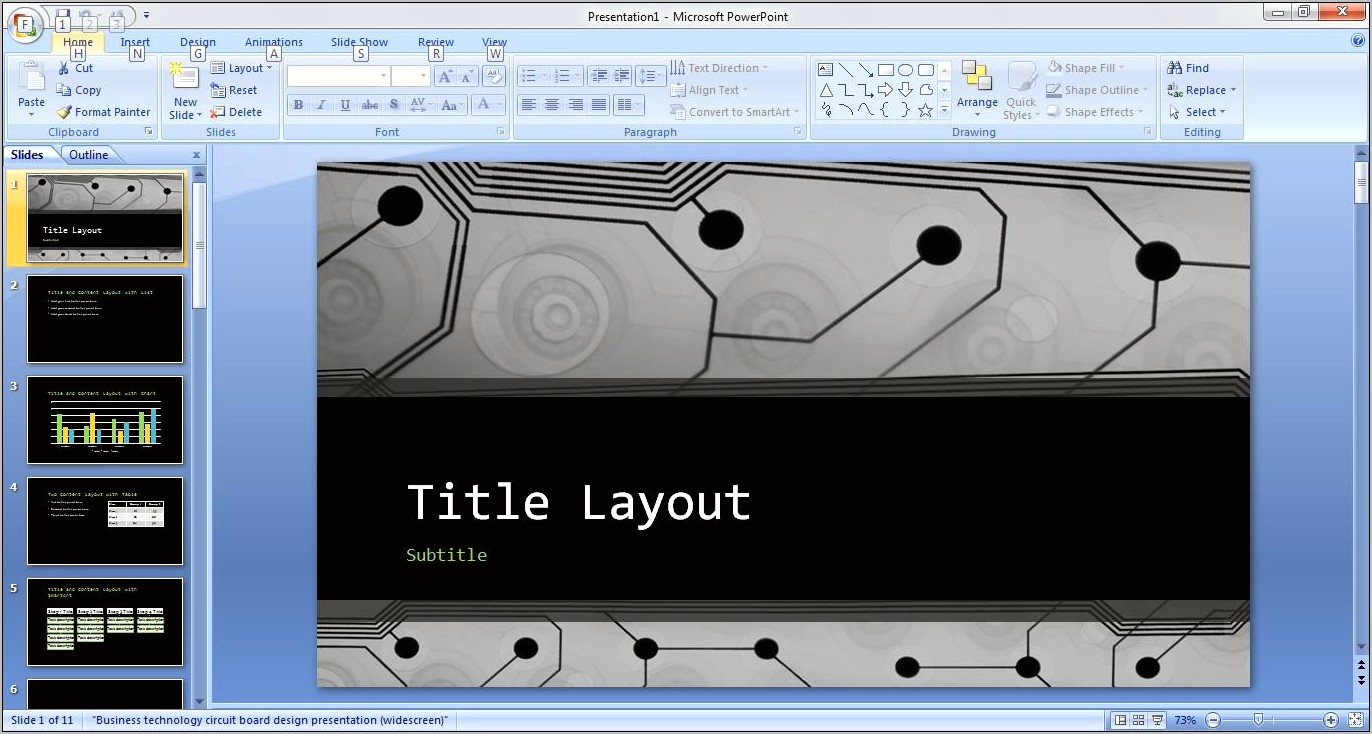1372x734 pixels.
Task: Switch to Slide Sorter view in status bar
Action: pyautogui.click(x=1138, y=720)
